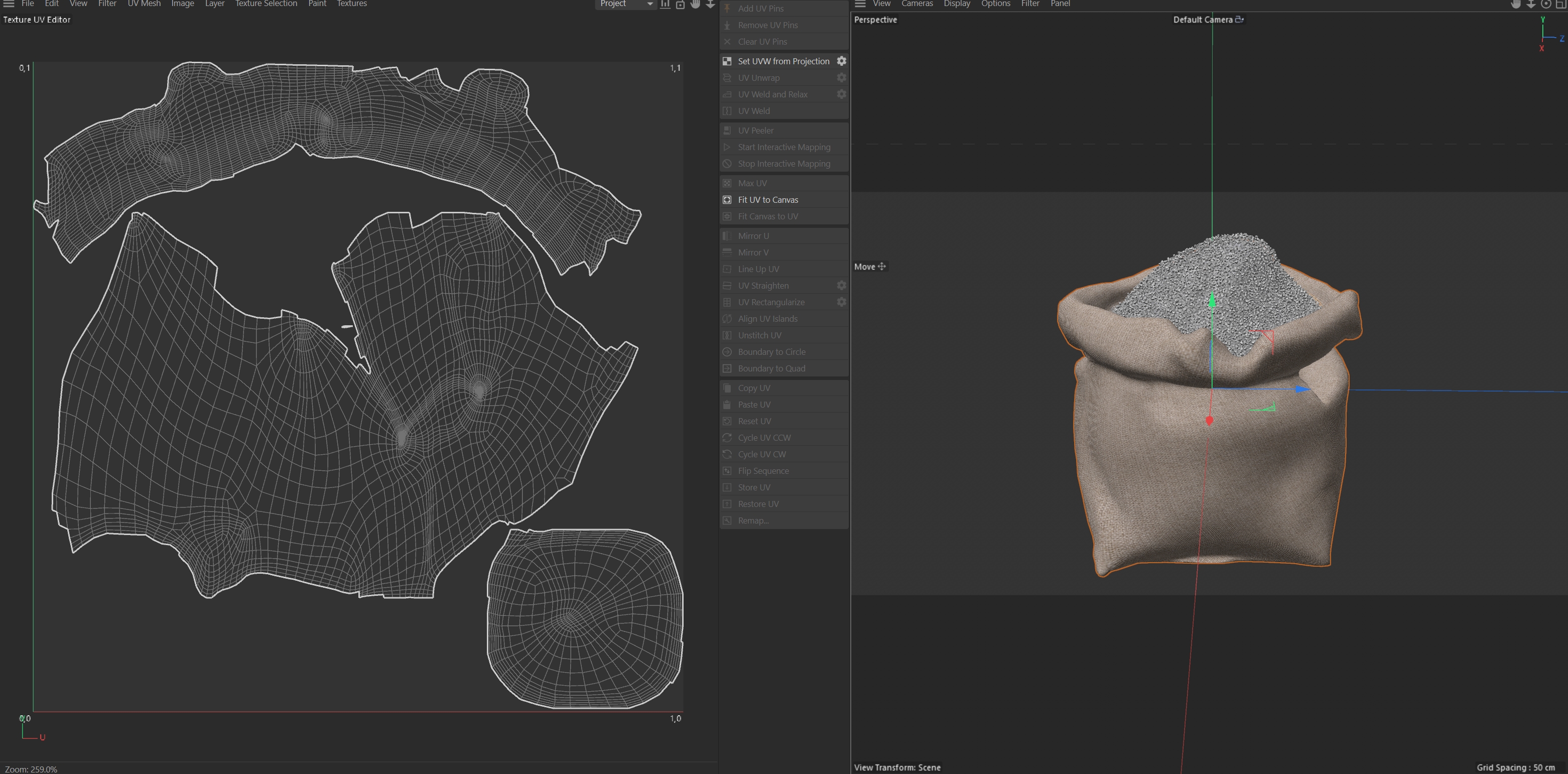Screen dimensions: 1568x774
Task: Click the green Y-axis gizmo arrow
Action: tap(1212, 301)
